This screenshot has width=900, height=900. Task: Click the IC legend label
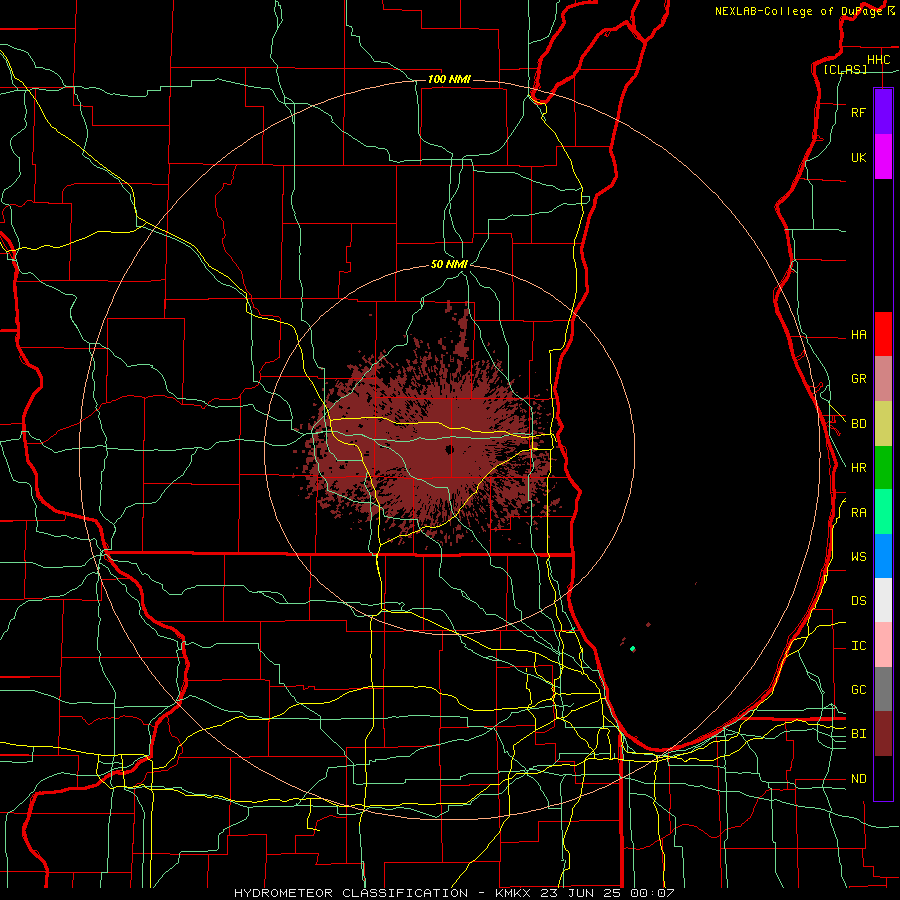pyautogui.click(x=858, y=646)
